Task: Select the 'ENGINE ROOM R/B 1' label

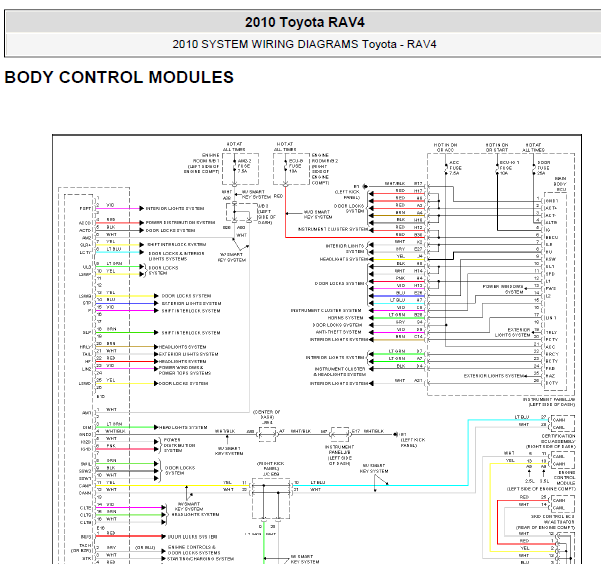Action: point(202,163)
